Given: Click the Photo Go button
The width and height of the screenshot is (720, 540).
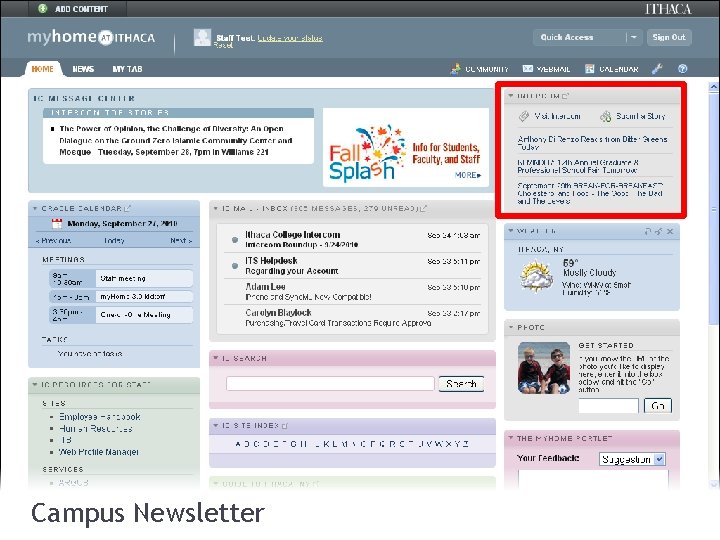Looking at the screenshot, I should (658, 406).
